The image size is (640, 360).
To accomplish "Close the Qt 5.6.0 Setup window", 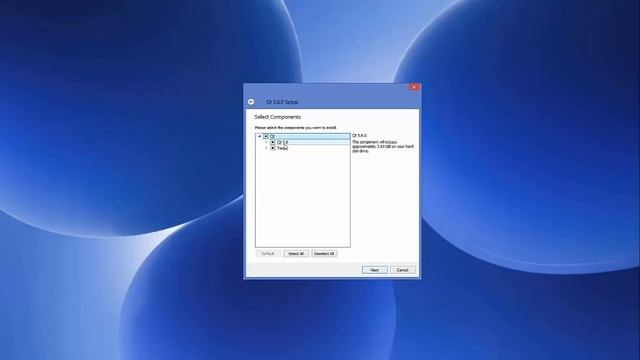I will (x=414, y=87).
